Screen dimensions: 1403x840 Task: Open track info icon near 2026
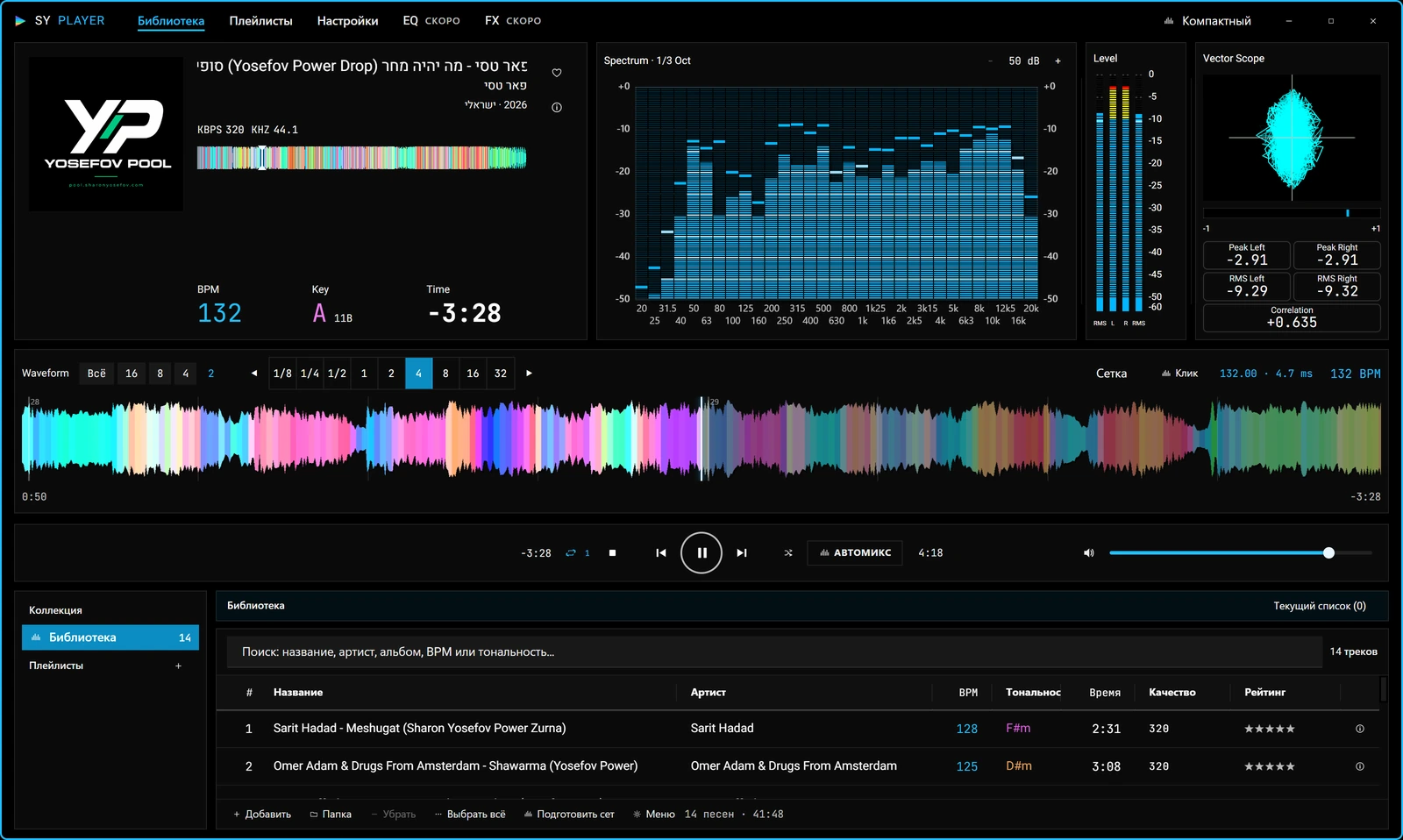click(x=556, y=107)
